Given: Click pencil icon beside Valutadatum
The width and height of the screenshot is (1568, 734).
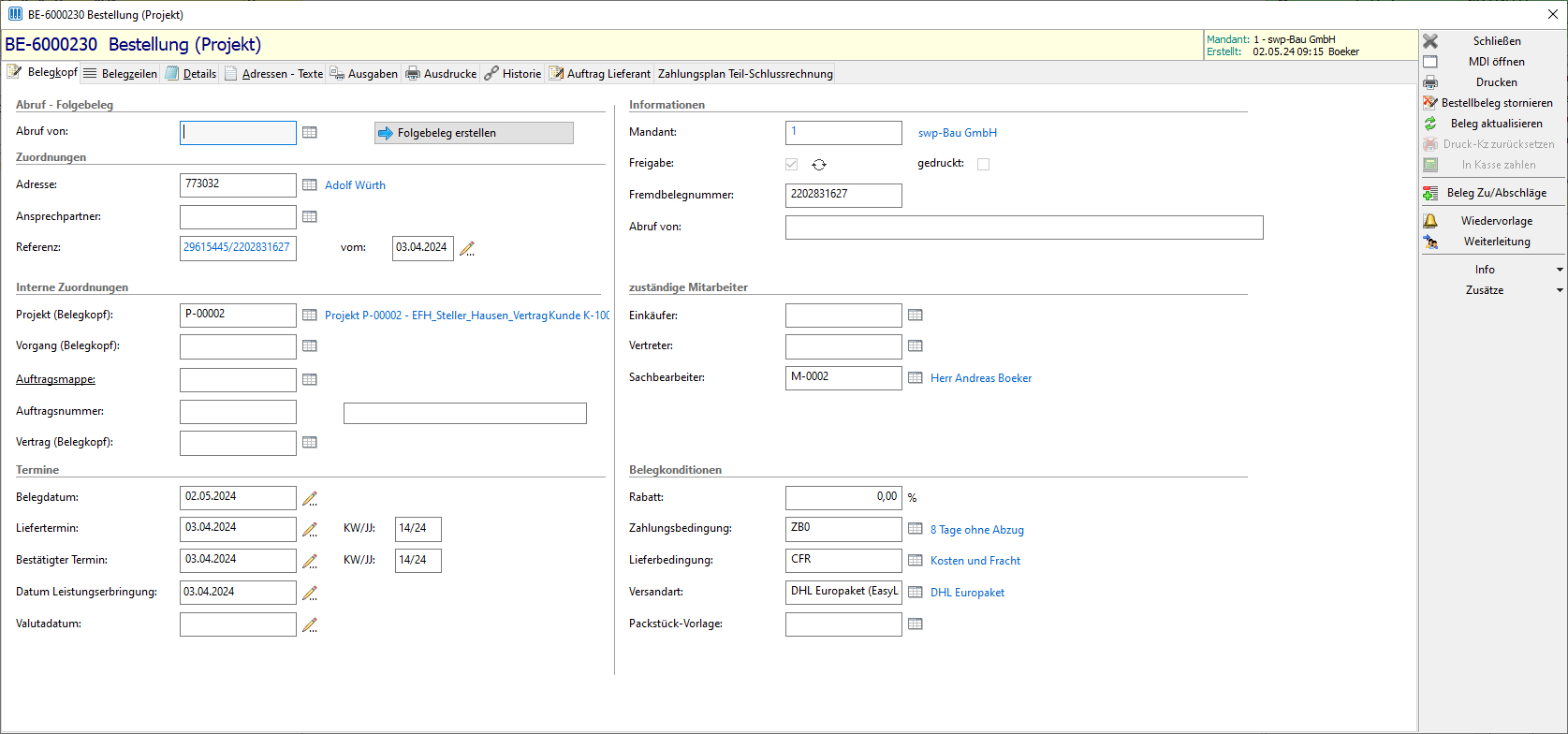Looking at the screenshot, I should coord(310,624).
